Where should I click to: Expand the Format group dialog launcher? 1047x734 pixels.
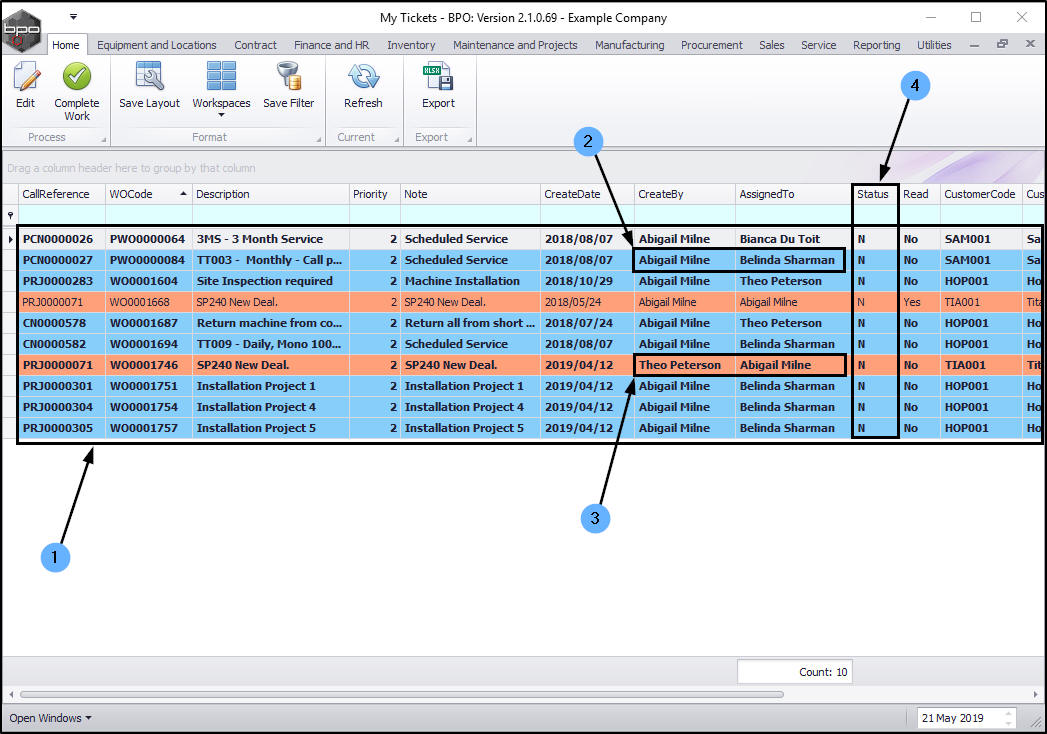(x=319, y=140)
